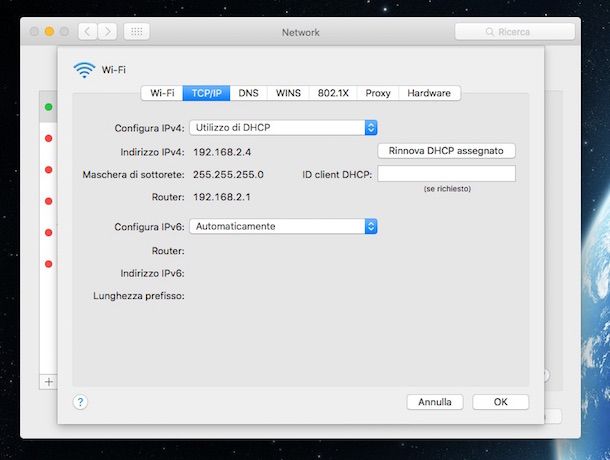Focus the ID client DHCP field
The image size is (610, 460).
pos(447,174)
